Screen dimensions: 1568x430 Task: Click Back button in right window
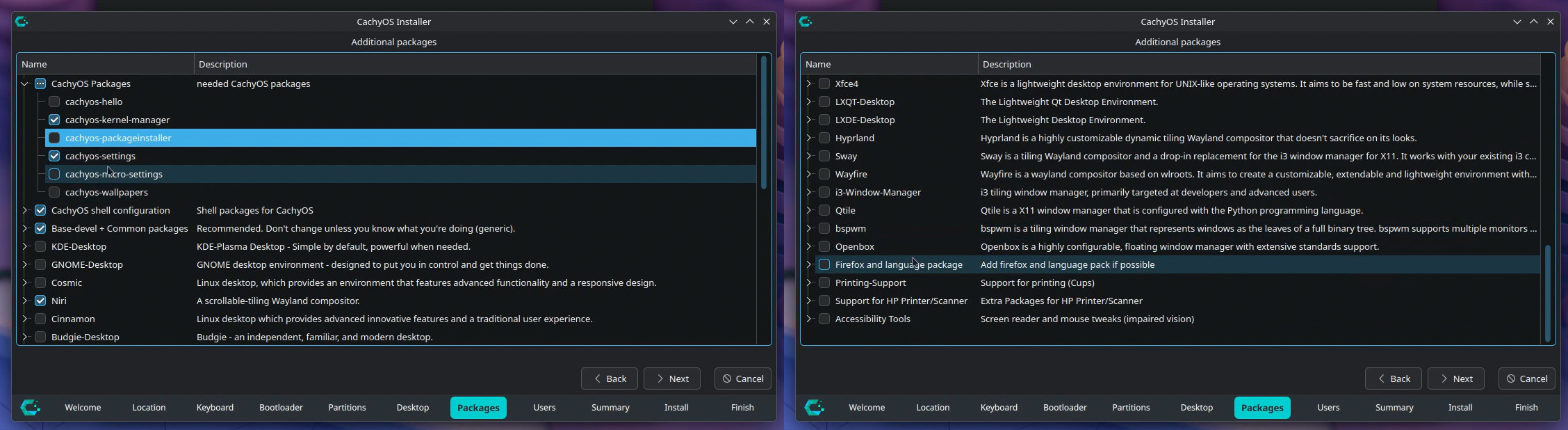pos(1394,379)
